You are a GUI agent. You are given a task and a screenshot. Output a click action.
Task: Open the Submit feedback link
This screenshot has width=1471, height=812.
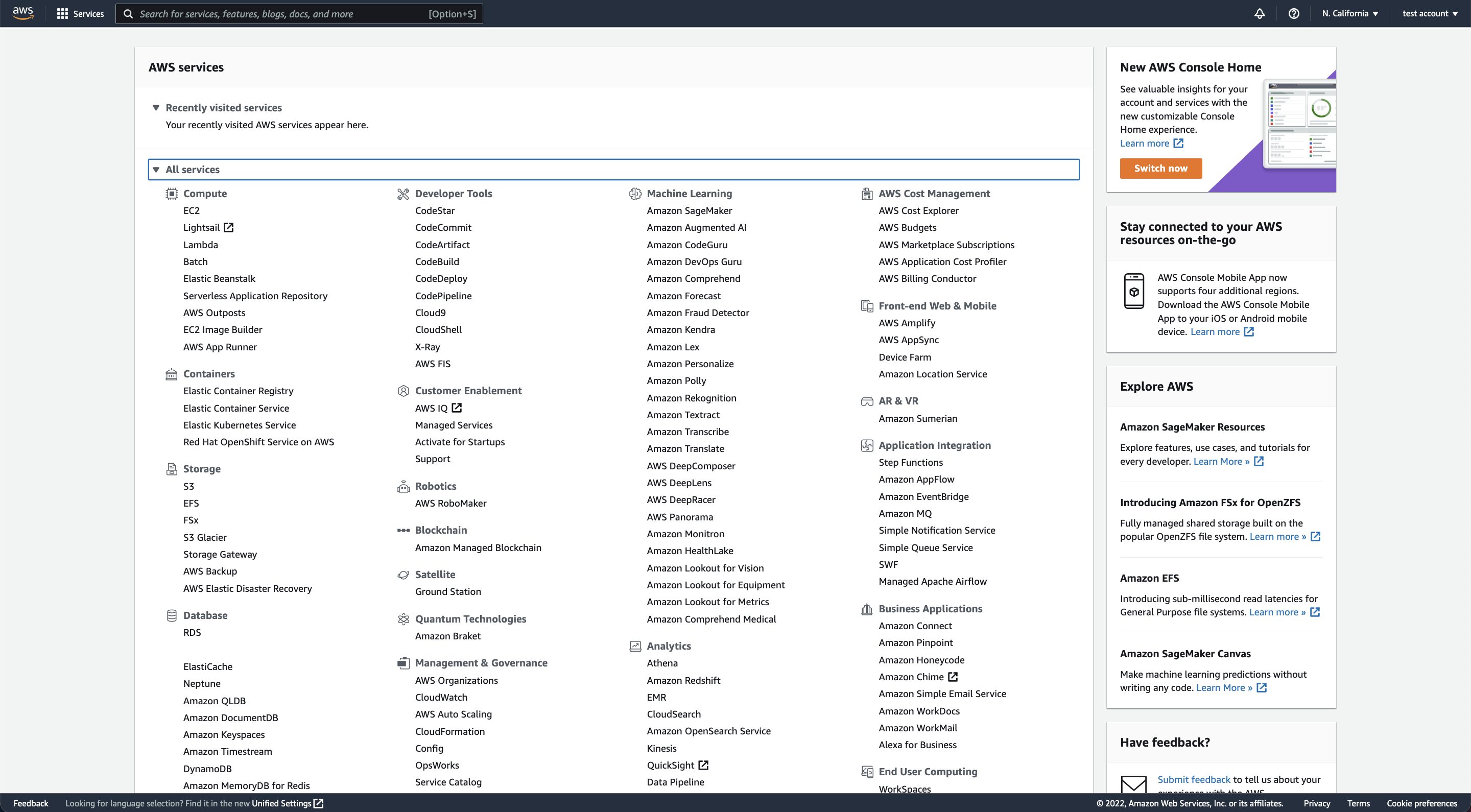1193,779
